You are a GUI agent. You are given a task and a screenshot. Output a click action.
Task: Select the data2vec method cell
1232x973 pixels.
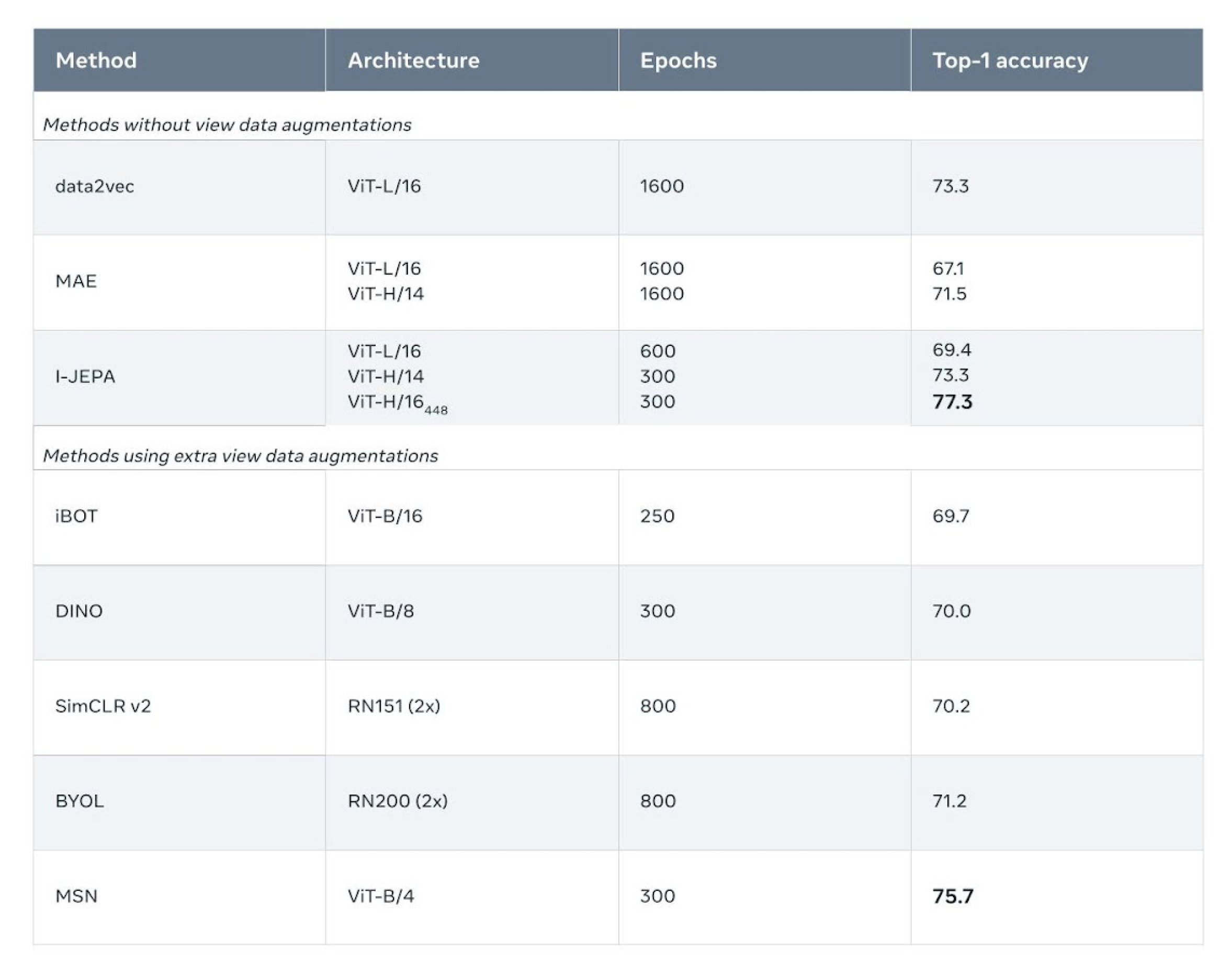[95, 186]
